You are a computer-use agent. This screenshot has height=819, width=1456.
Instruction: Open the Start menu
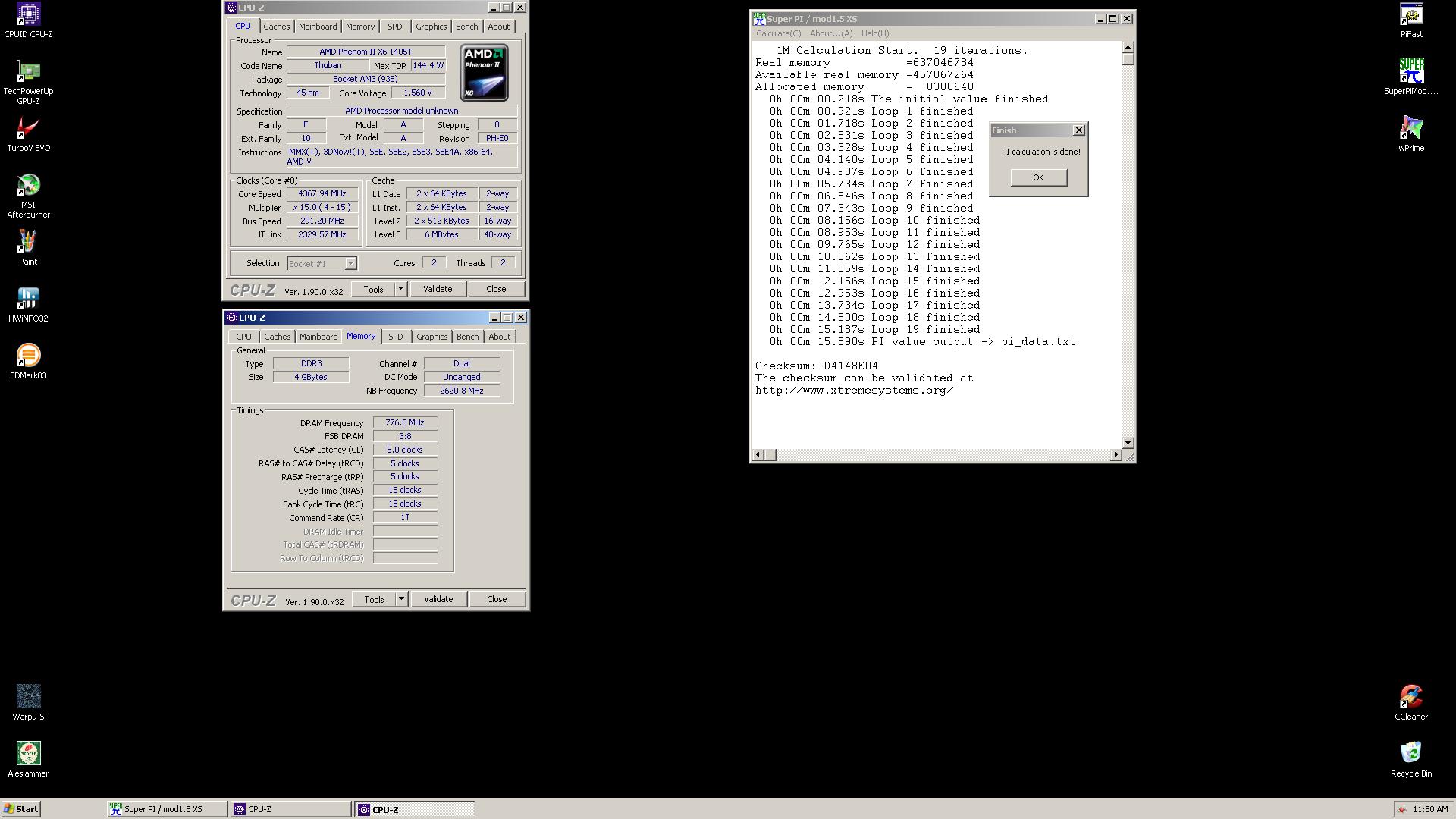click(20, 809)
